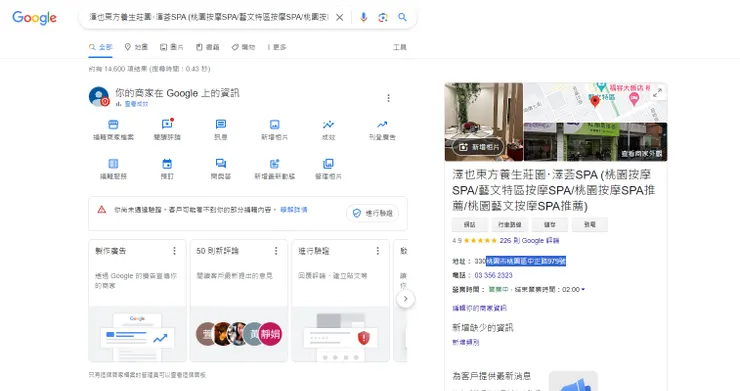Viewport: 740px width, 391px height.
Task: Click 新增相片 add photo overlay button
Action: click(479, 147)
